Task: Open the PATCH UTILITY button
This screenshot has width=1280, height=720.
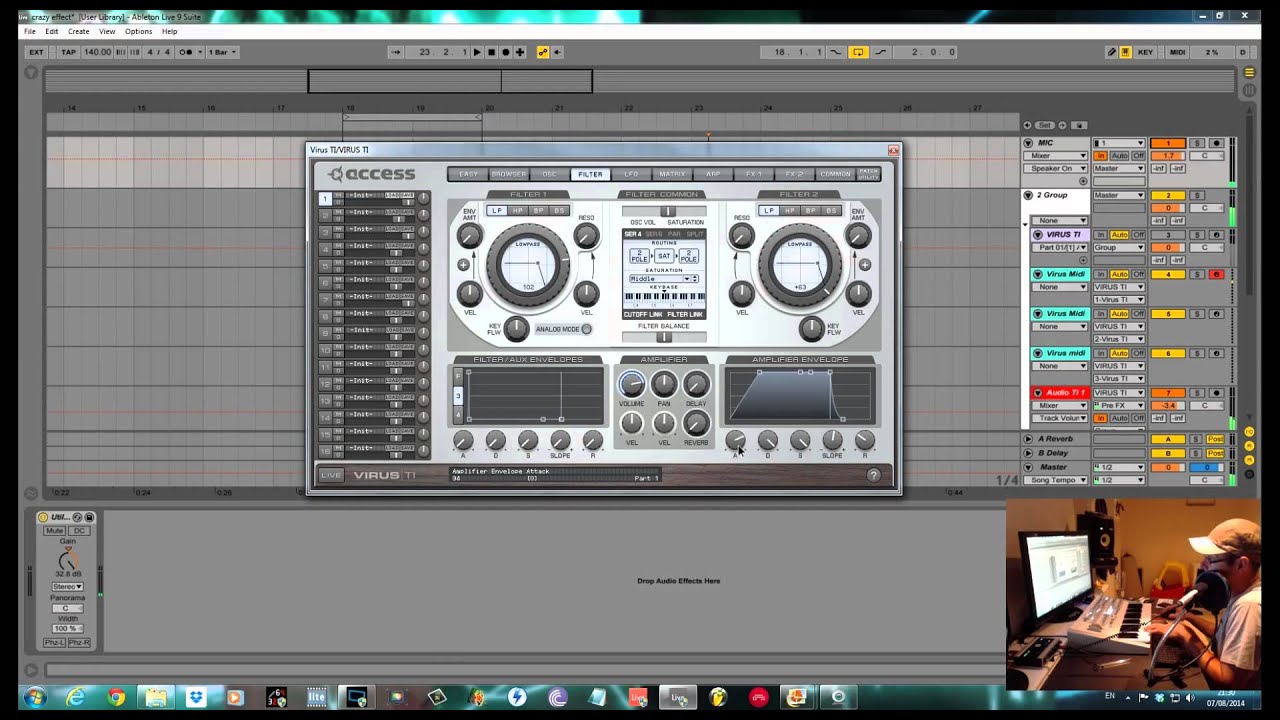Action: (x=868, y=174)
